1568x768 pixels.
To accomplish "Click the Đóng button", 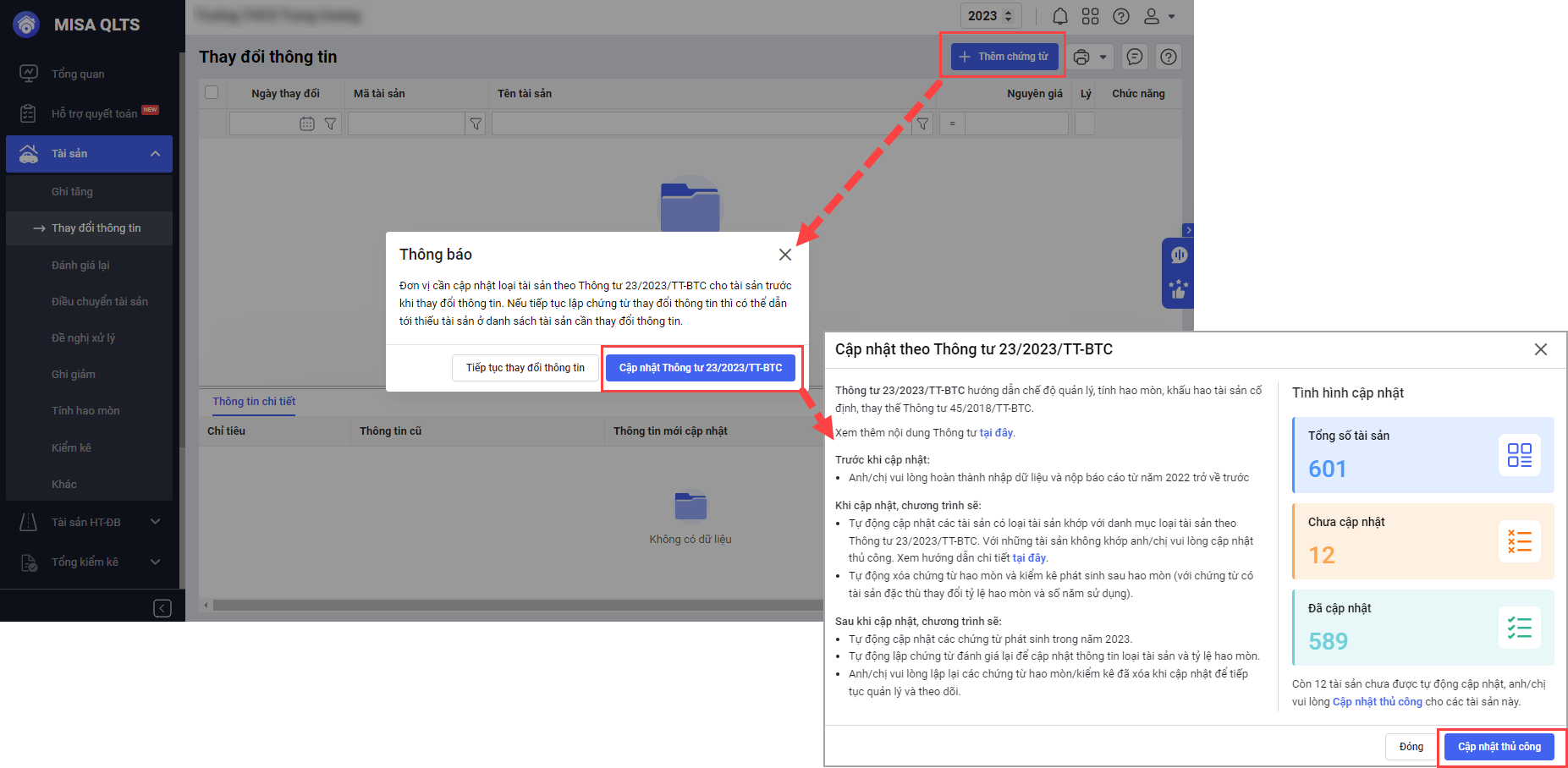I will [x=1411, y=747].
